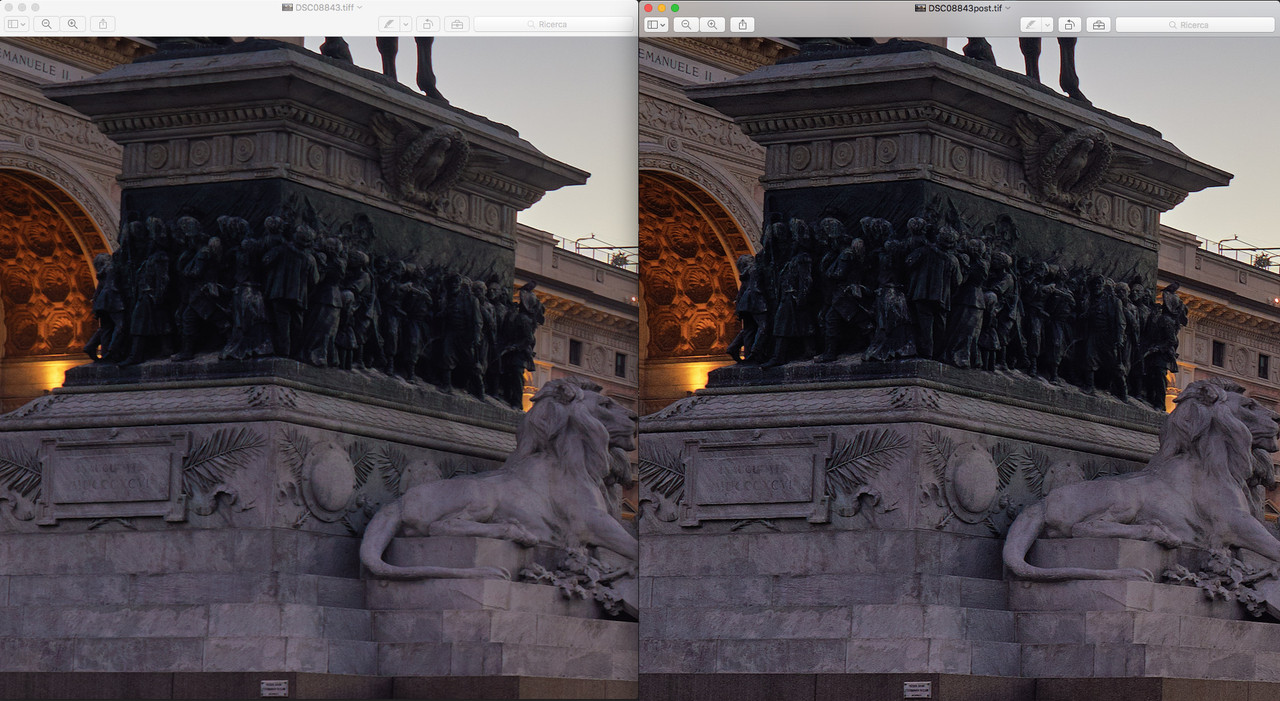Zoom in on DSC08843post.tif window

[712, 24]
